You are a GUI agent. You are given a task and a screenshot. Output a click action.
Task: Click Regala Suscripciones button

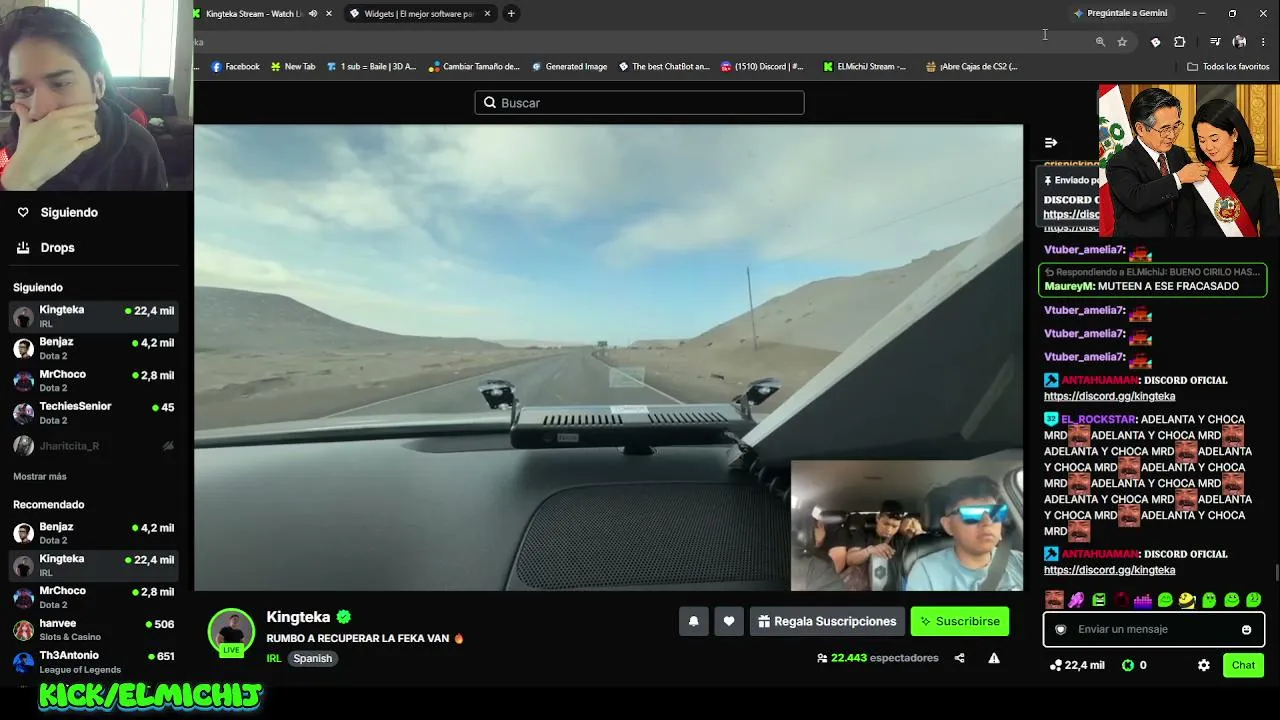827,622
